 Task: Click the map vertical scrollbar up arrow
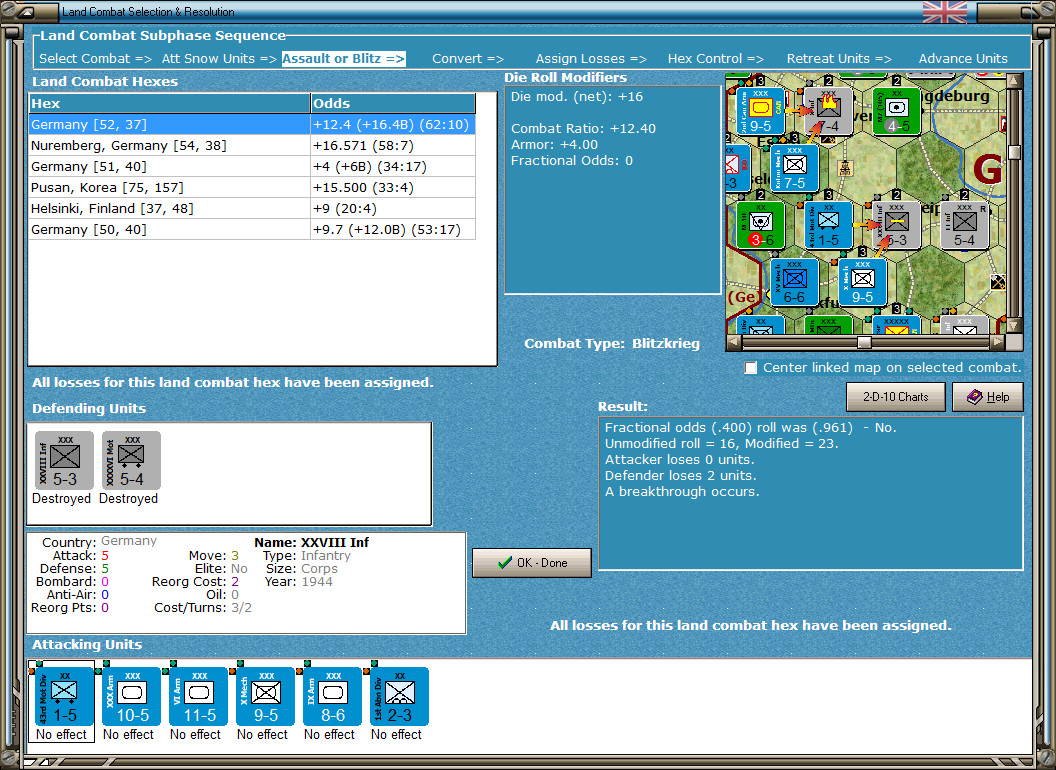pos(1014,82)
